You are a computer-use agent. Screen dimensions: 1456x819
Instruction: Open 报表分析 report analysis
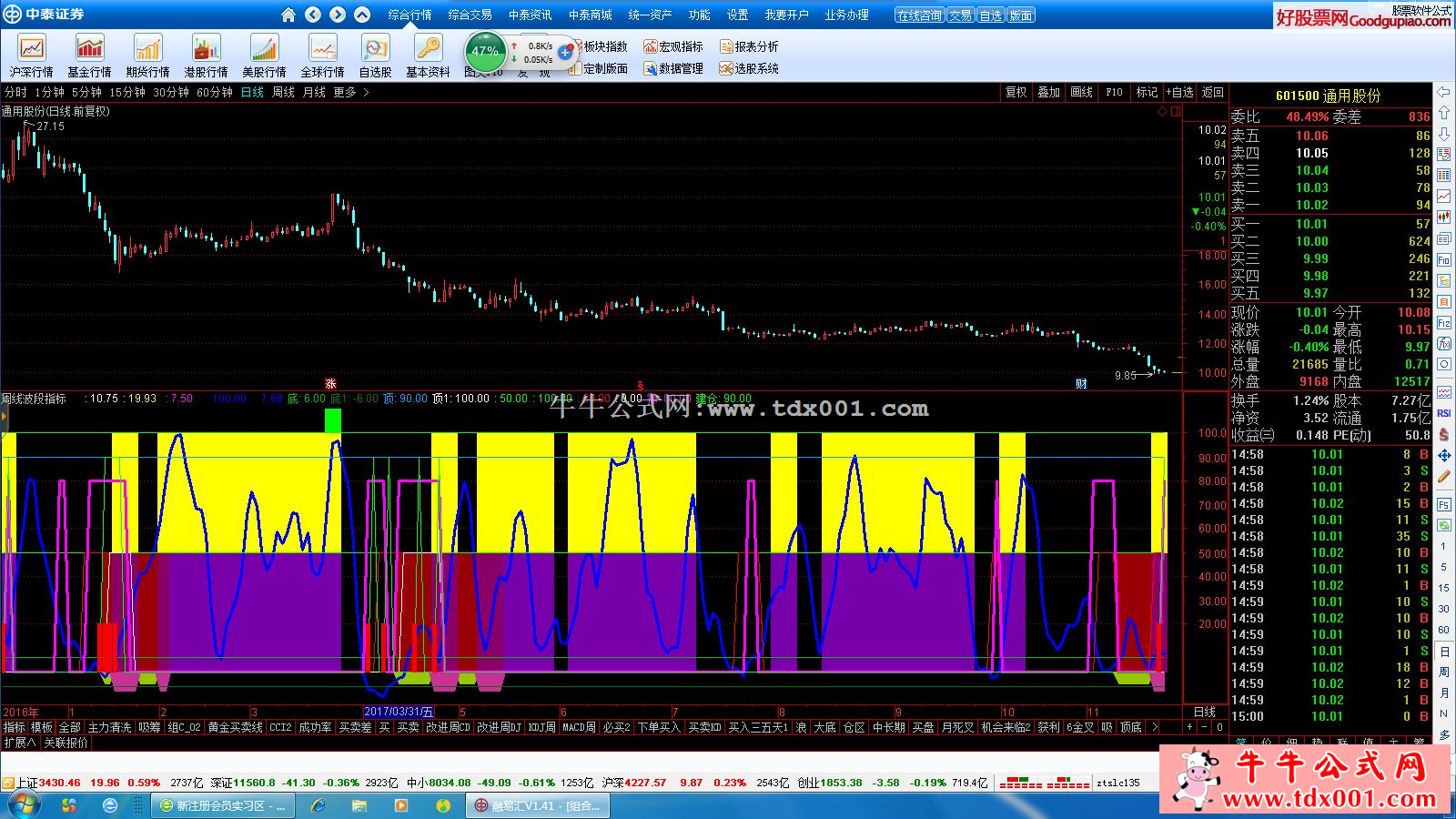[x=749, y=46]
